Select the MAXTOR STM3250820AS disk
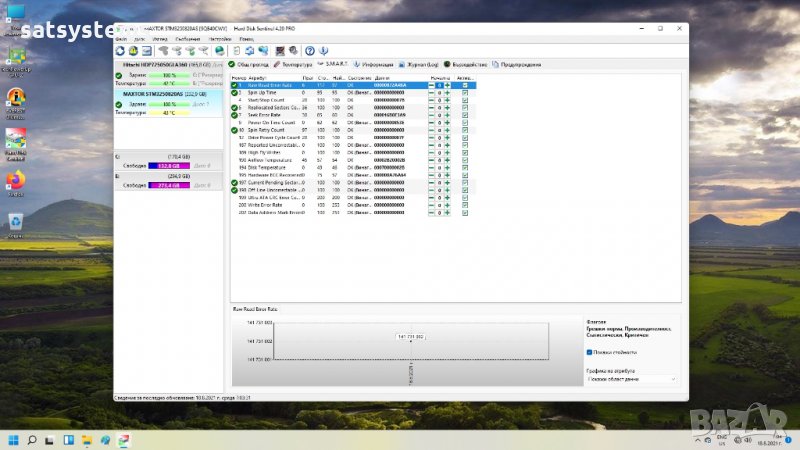 (163, 93)
